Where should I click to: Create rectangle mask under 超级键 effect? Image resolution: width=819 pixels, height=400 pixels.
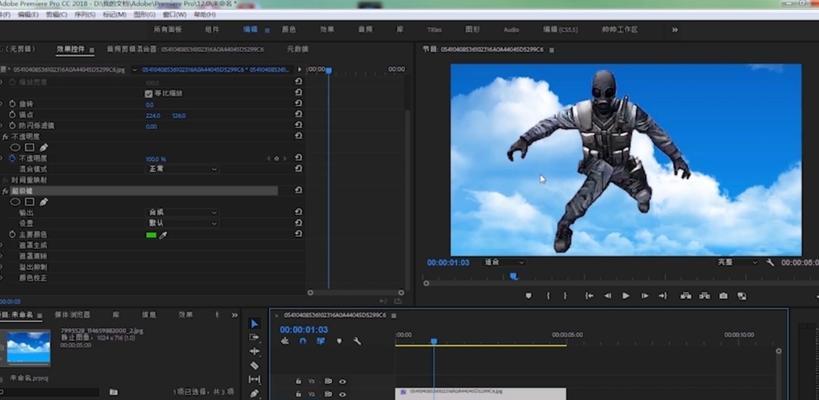[x=30, y=202]
